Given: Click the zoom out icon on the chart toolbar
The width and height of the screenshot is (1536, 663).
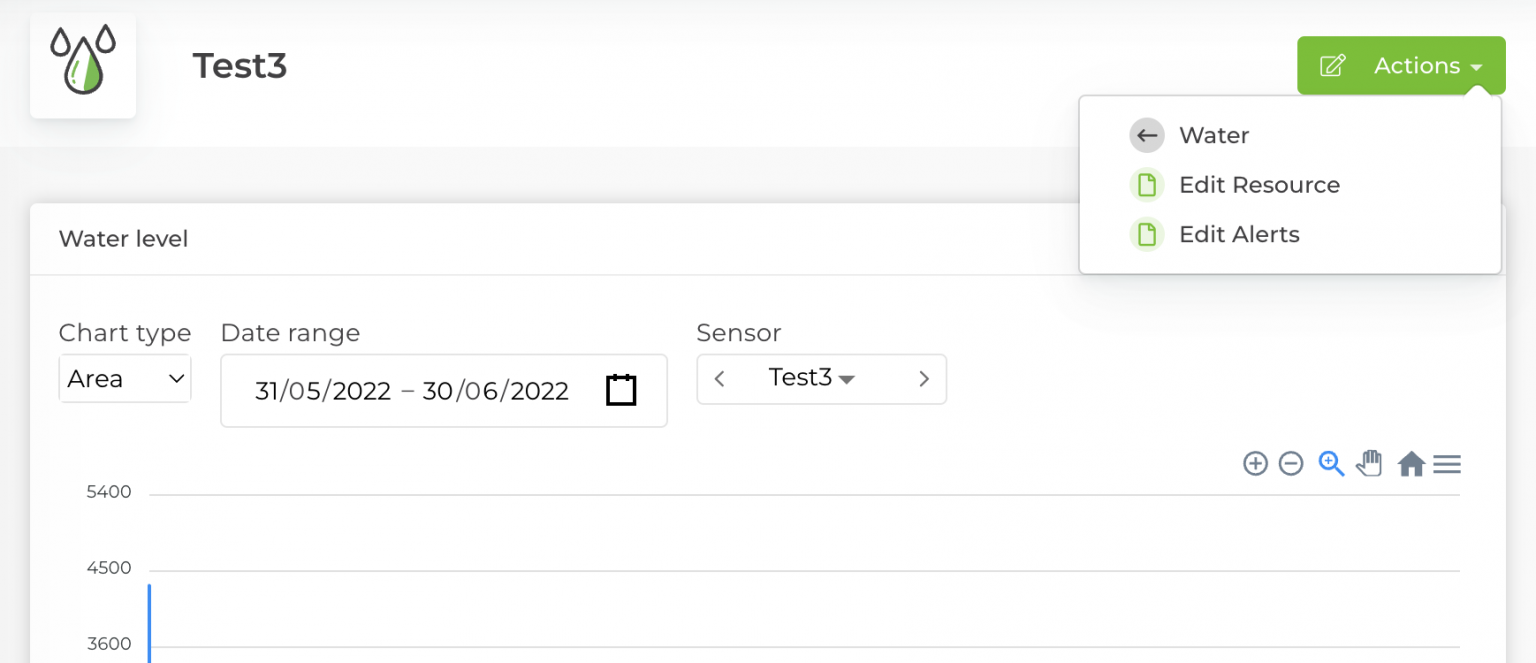Looking at the screenshot, I should click(1291, 463).
